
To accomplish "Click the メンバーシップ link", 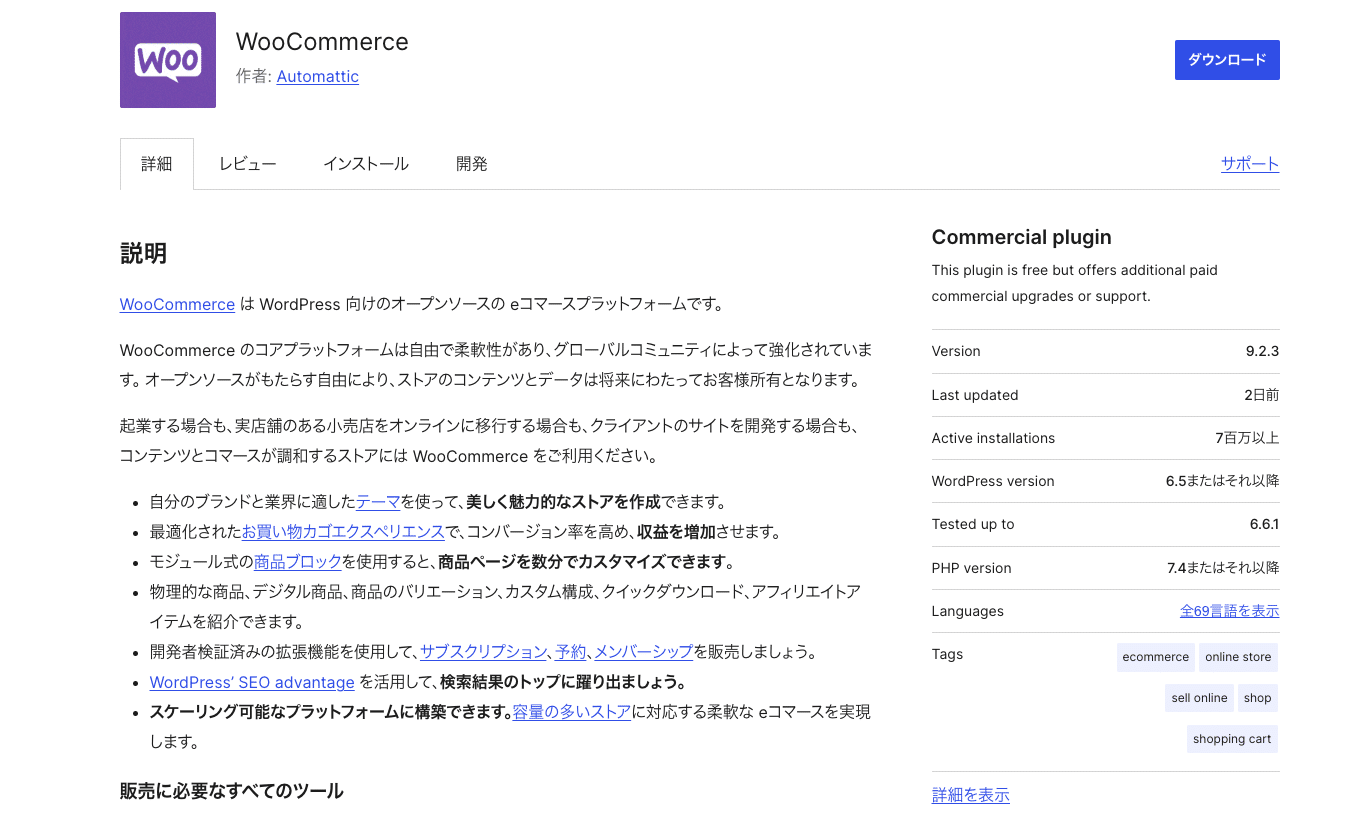I will tap(644, 652).
